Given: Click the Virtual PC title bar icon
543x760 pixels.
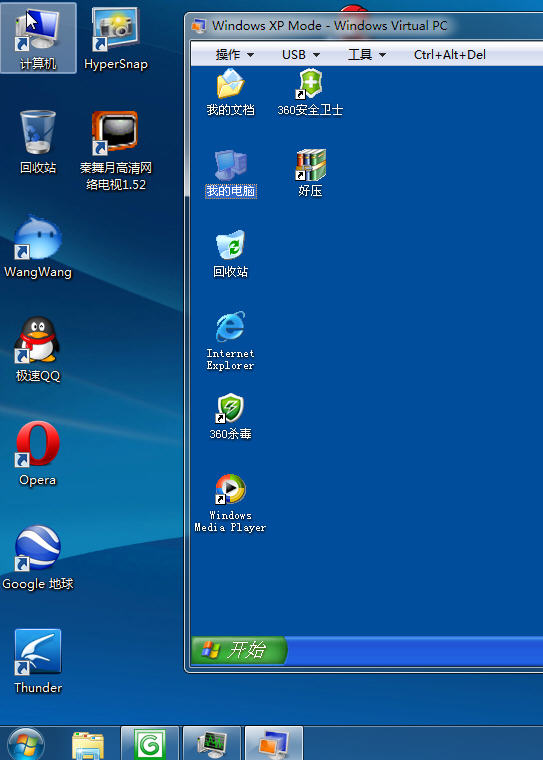Looking at the screenshot, I should (199, 26).
